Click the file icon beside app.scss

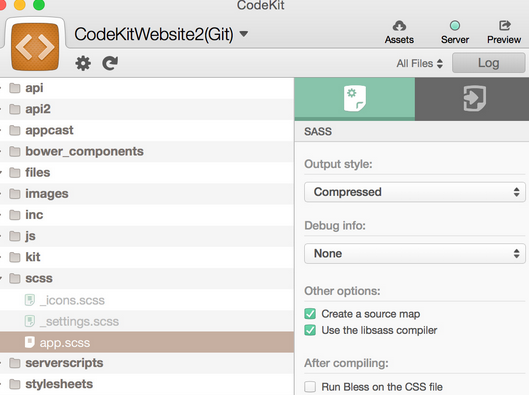point(30,342)
